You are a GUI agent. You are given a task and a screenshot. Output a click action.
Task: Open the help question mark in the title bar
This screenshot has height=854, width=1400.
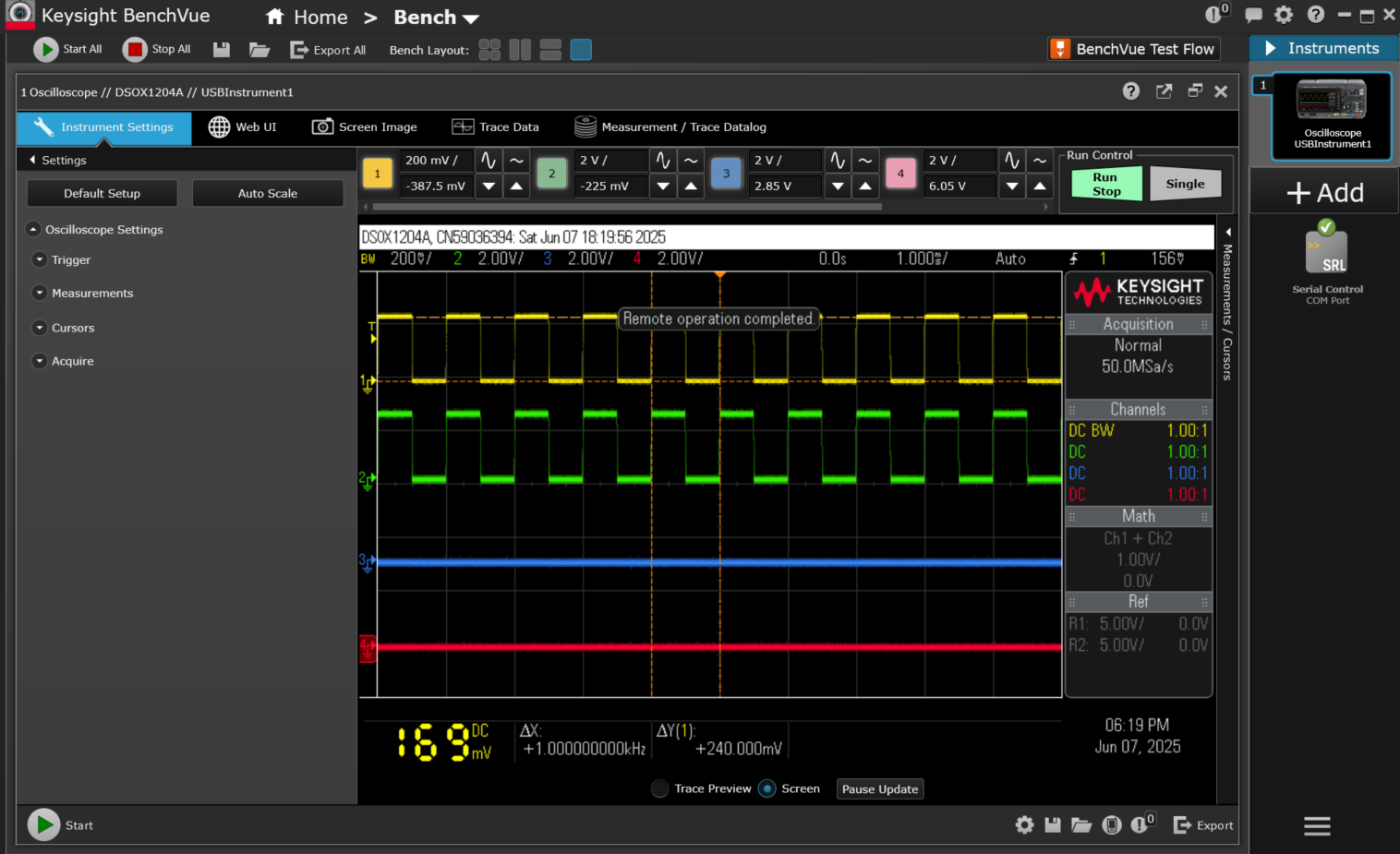pos(1316,15)
